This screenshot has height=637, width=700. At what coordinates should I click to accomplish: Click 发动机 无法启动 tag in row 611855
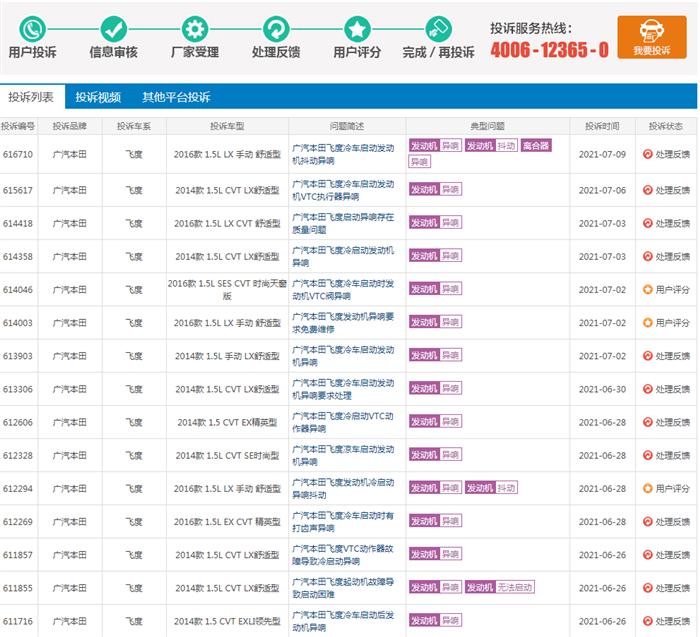click(500, 587)
